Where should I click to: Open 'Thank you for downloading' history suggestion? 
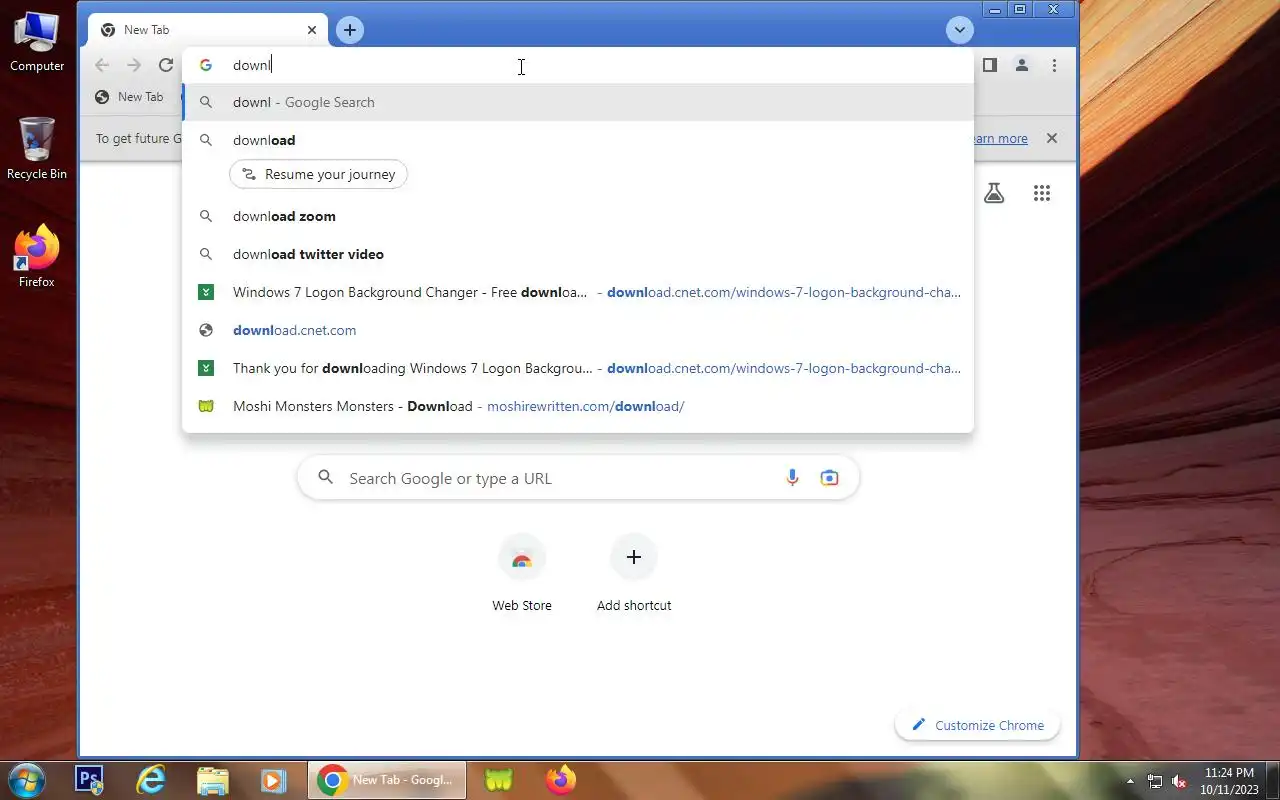click(578, 368)
